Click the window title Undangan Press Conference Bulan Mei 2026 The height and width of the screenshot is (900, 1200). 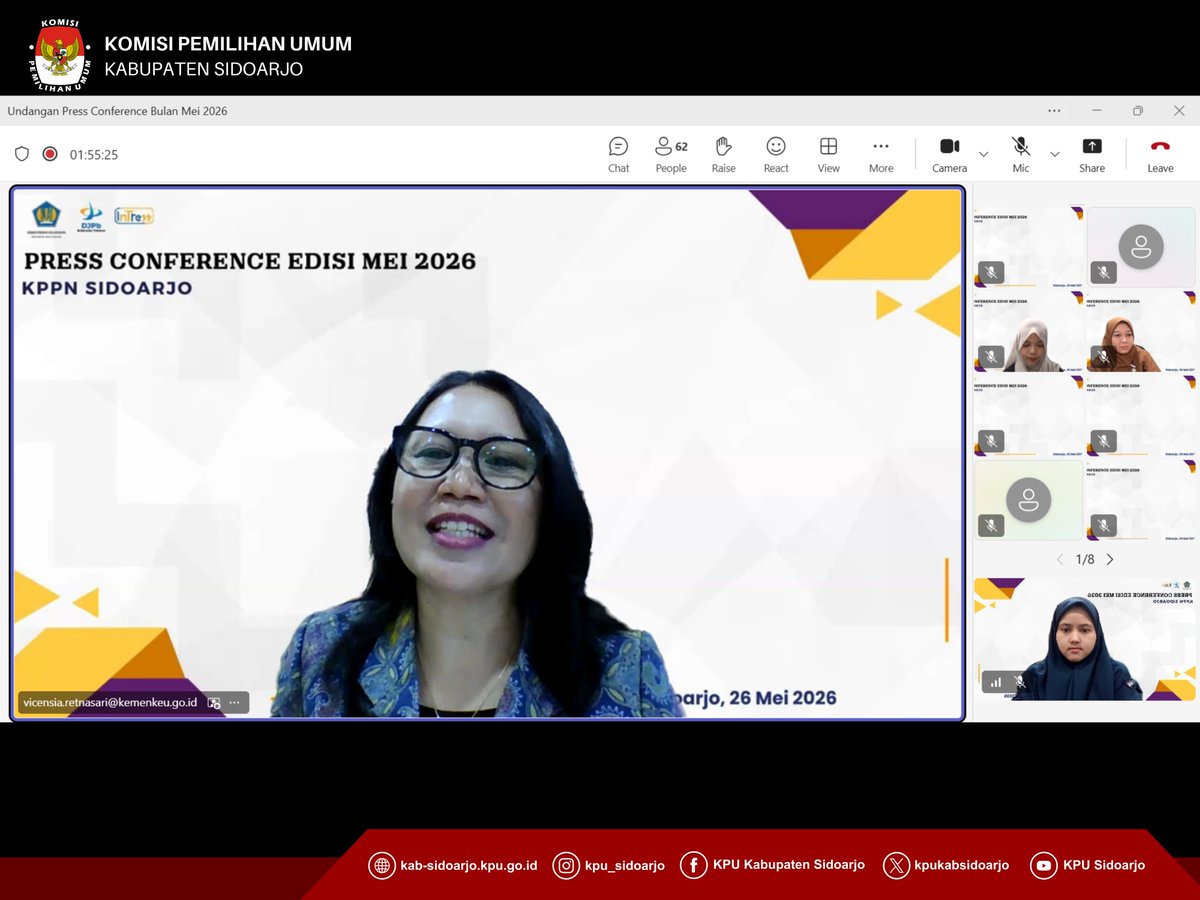(x=118, y=111)
